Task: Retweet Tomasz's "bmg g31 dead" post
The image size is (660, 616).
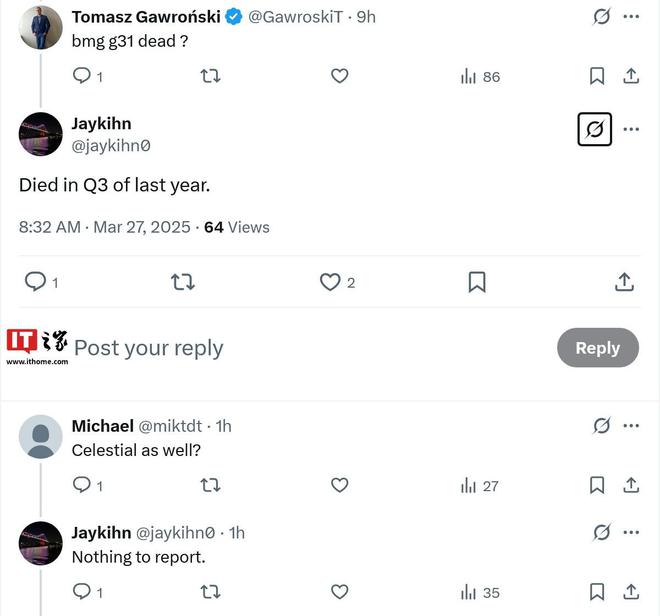Action: coord(210,76)
